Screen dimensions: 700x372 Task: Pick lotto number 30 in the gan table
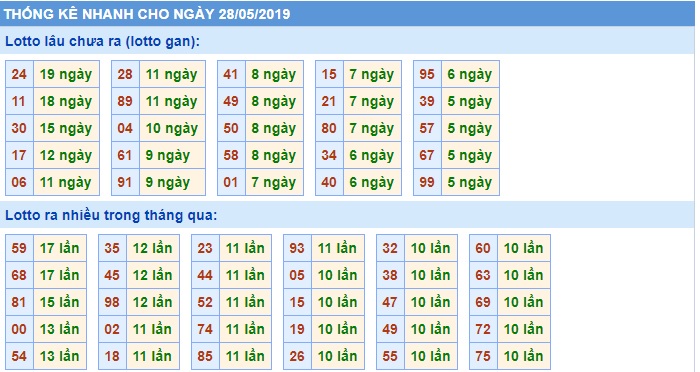[x=19, y=128]
